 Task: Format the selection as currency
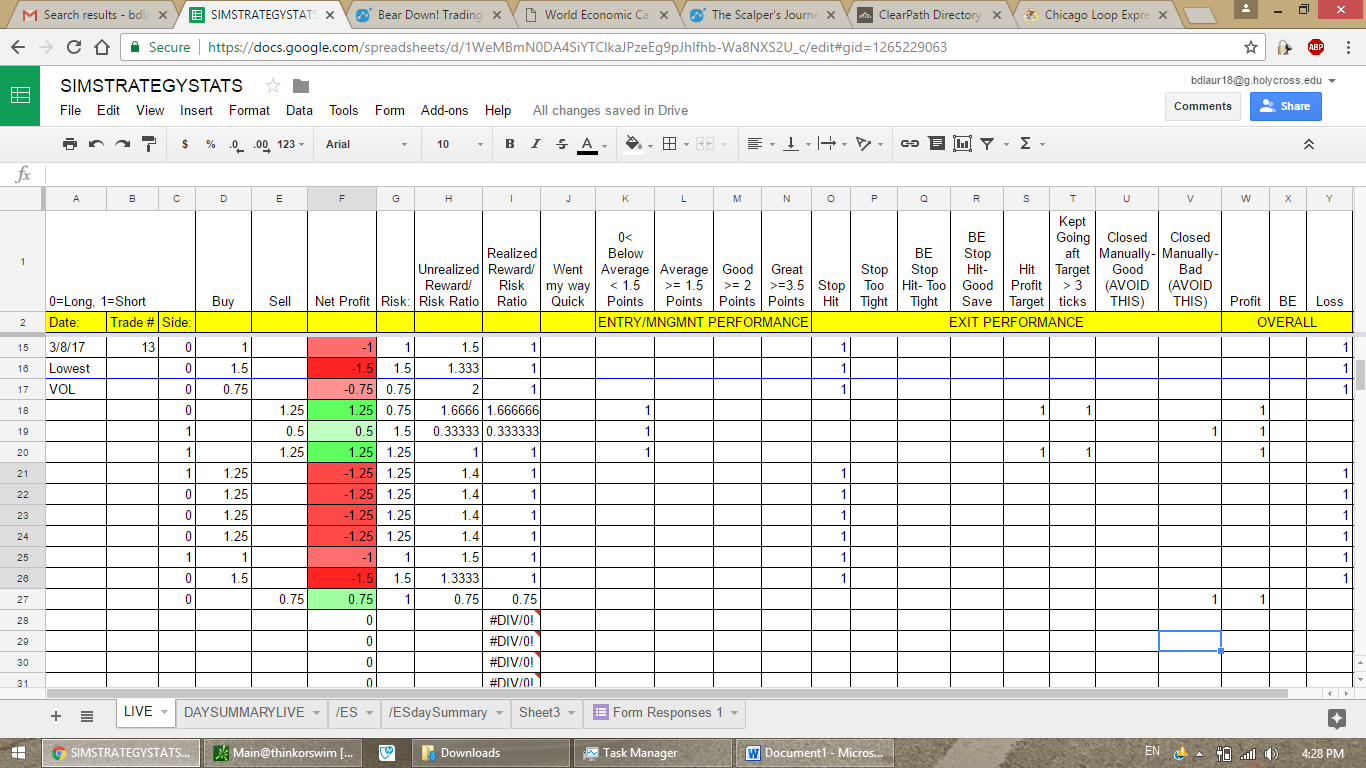tap(185, 144)
